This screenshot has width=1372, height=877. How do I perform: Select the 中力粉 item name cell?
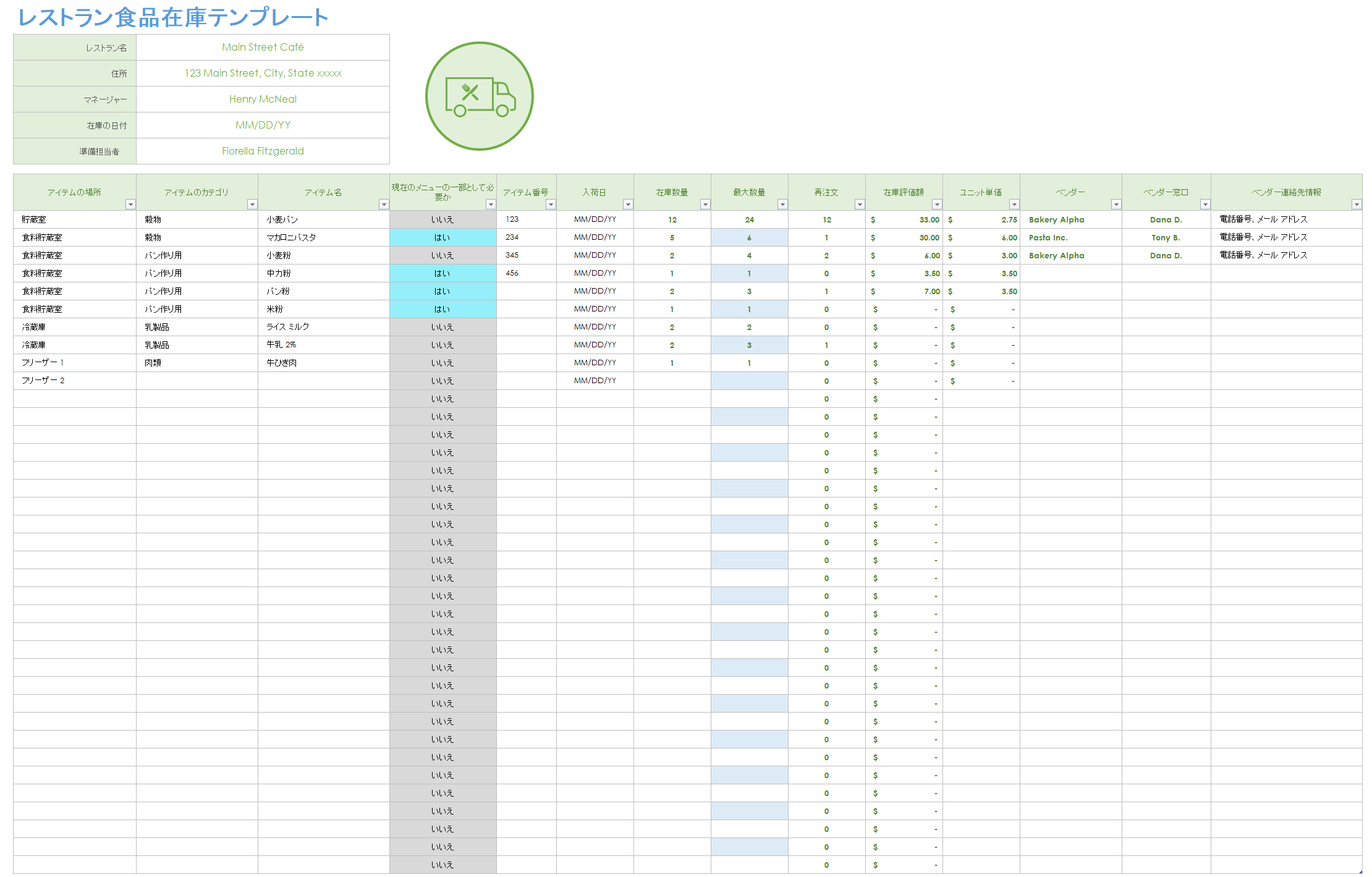click(324, 273)
